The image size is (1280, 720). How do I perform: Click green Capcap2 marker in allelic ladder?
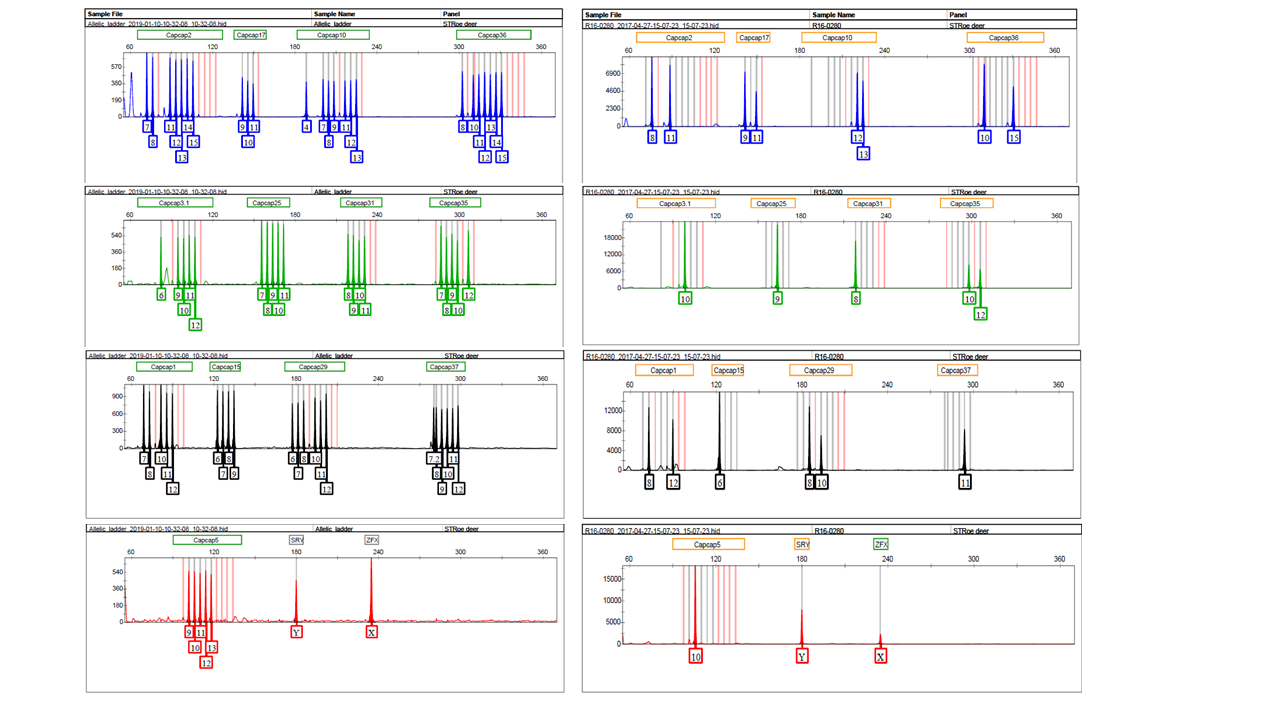[x=179, y=35]
